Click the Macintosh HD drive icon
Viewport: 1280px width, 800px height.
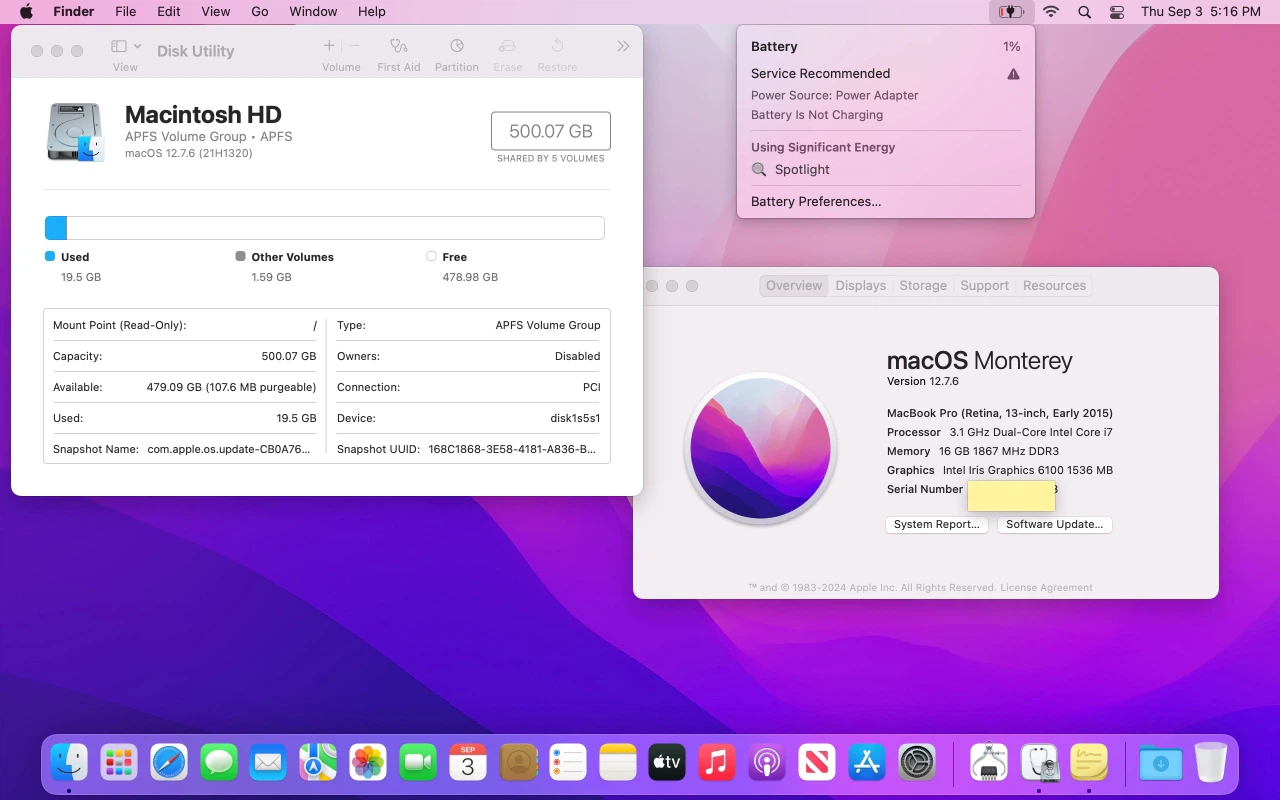(x=75, y=132)
